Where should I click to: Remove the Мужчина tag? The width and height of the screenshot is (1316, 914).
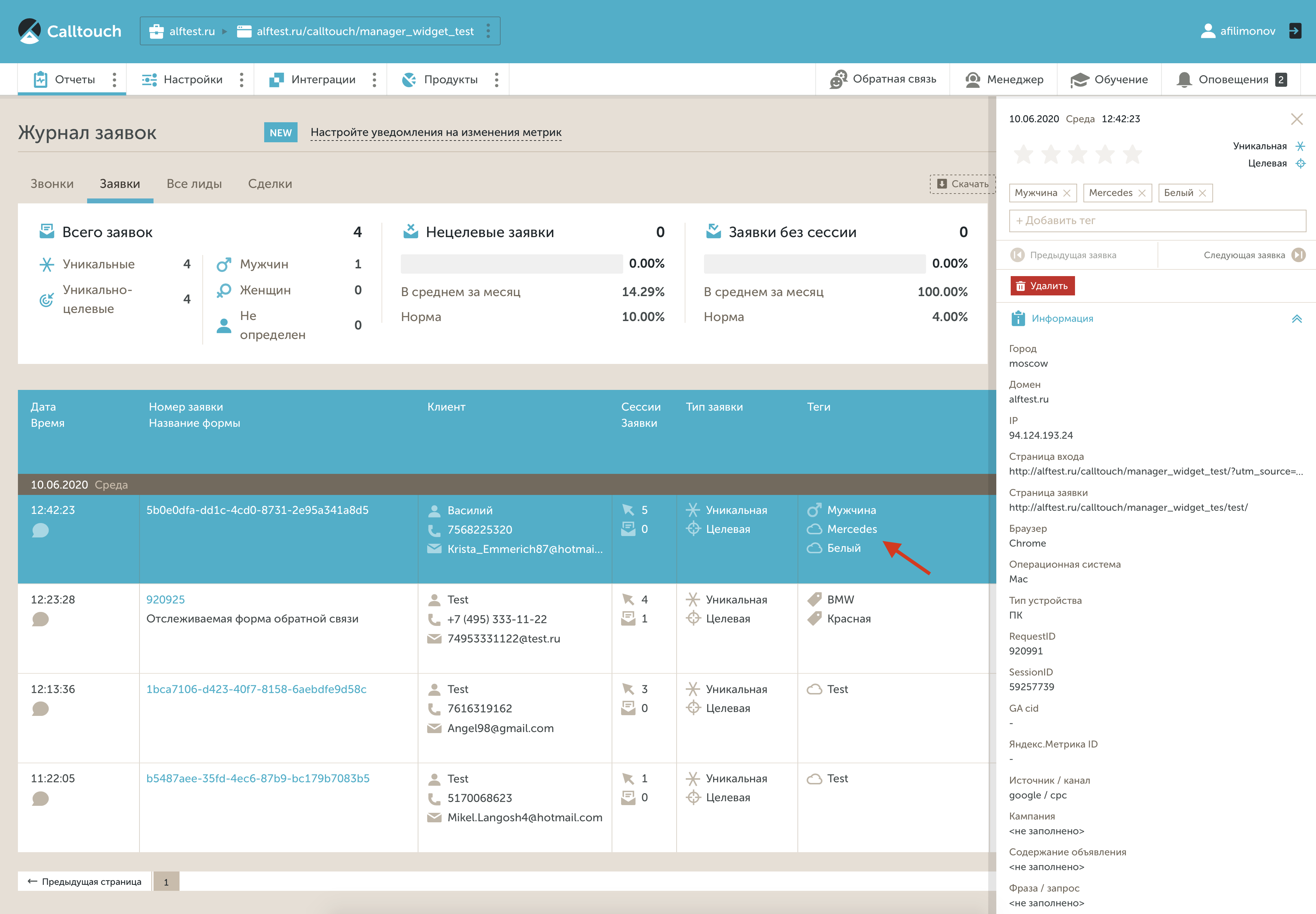(1066, 193)
